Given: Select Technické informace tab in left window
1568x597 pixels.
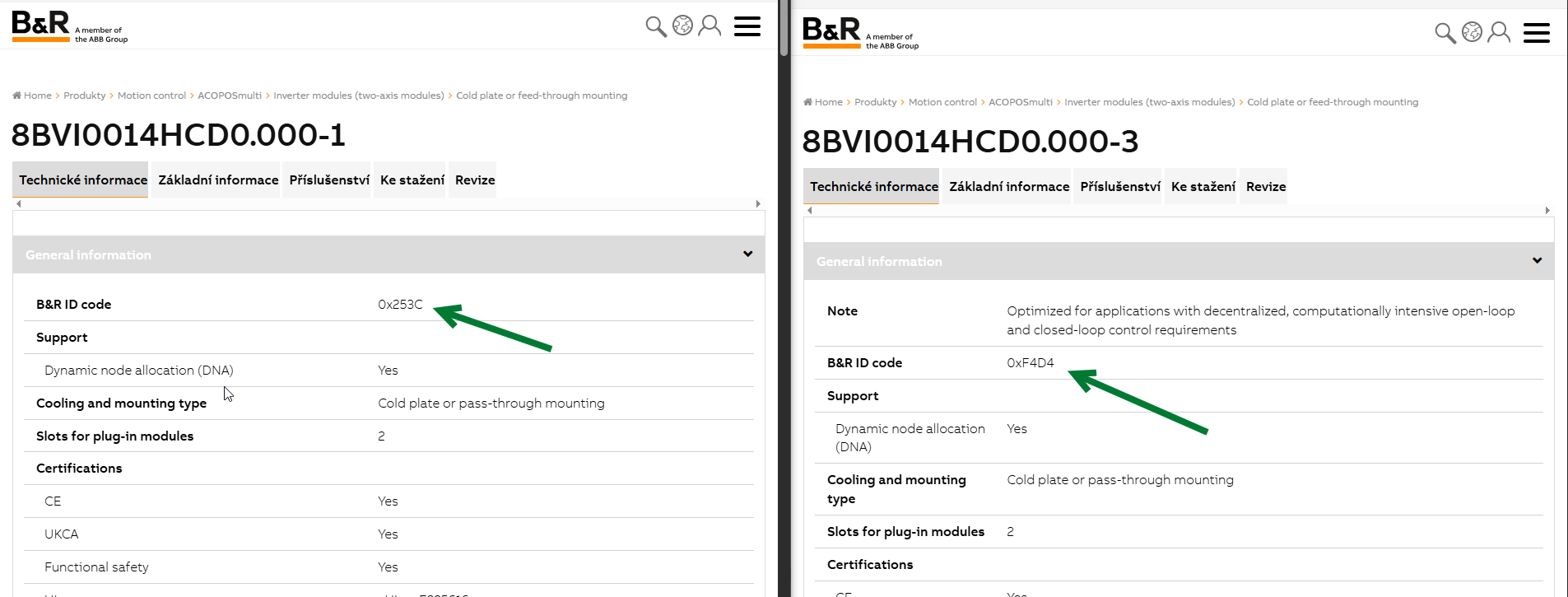Looking at the screenshot, I should tap(81, 180).
